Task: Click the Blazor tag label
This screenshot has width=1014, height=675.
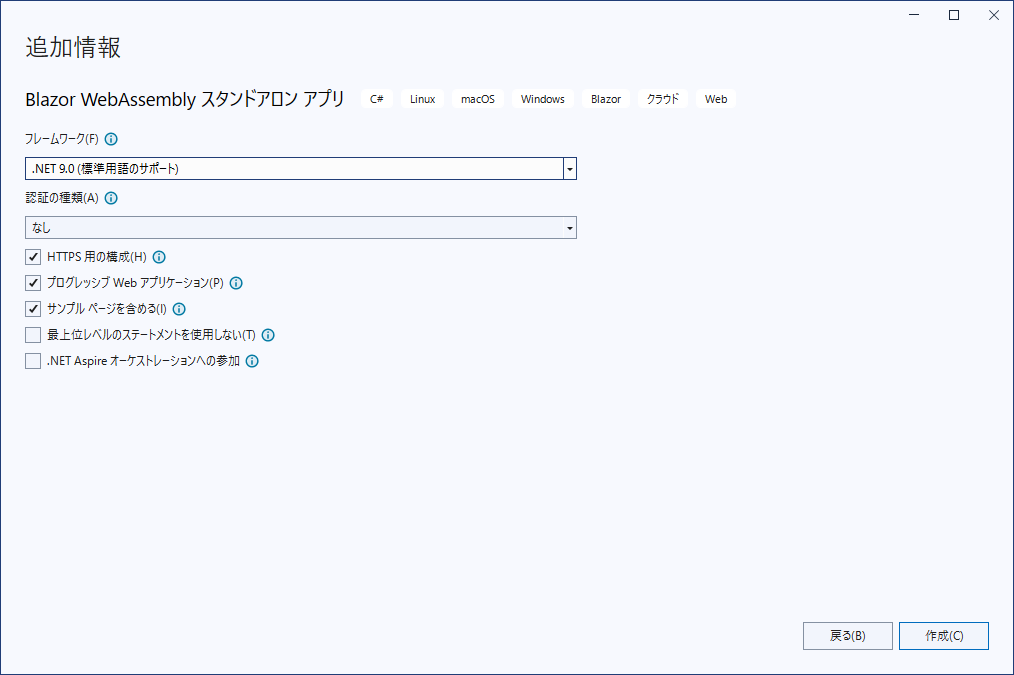Action: (606, 99)
